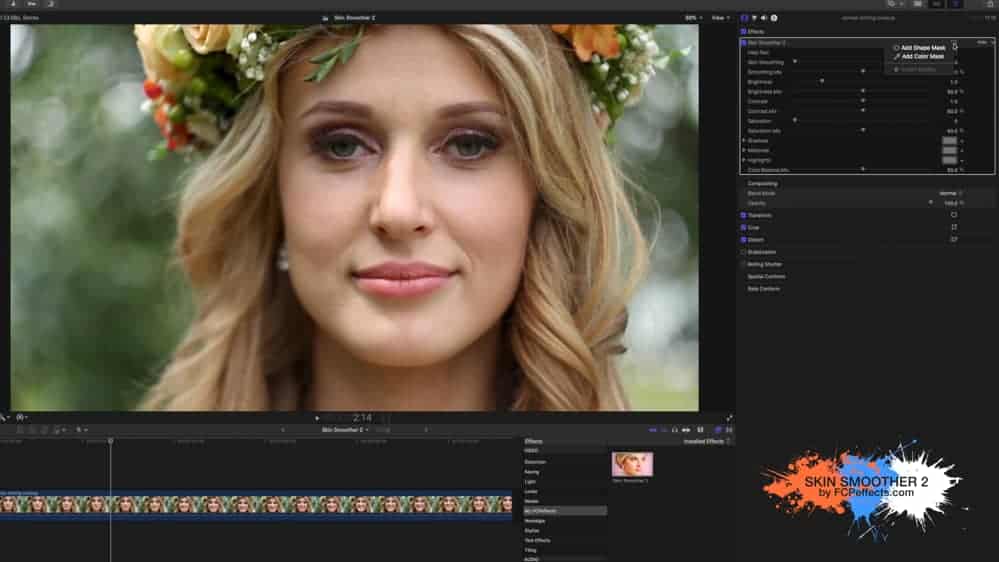Adjust the Opacity slider handle
The height and width of the screenshot is (562, 999).
point(930,203)
